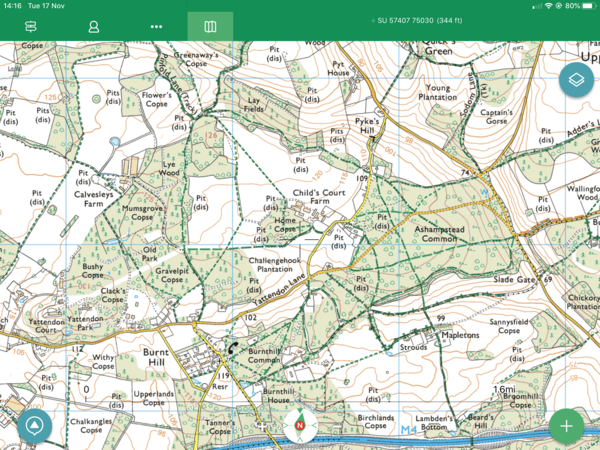Image resolution: width=600 pixels, height=450 pixels.
Task: Tap the locate-me GPS button
Action: coord(34,426)
